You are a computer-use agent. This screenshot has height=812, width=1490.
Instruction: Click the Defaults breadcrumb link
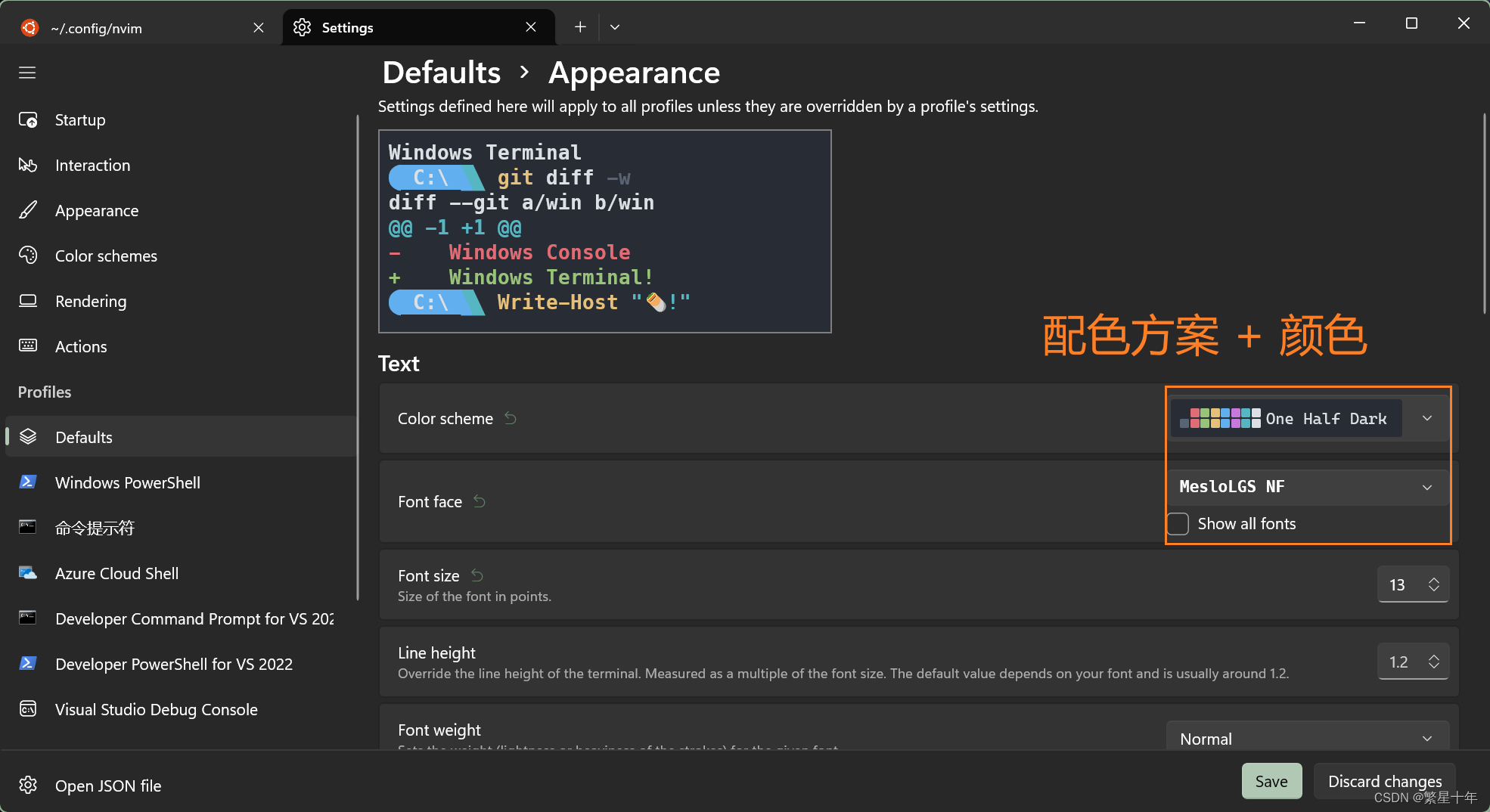click(442, 73)
